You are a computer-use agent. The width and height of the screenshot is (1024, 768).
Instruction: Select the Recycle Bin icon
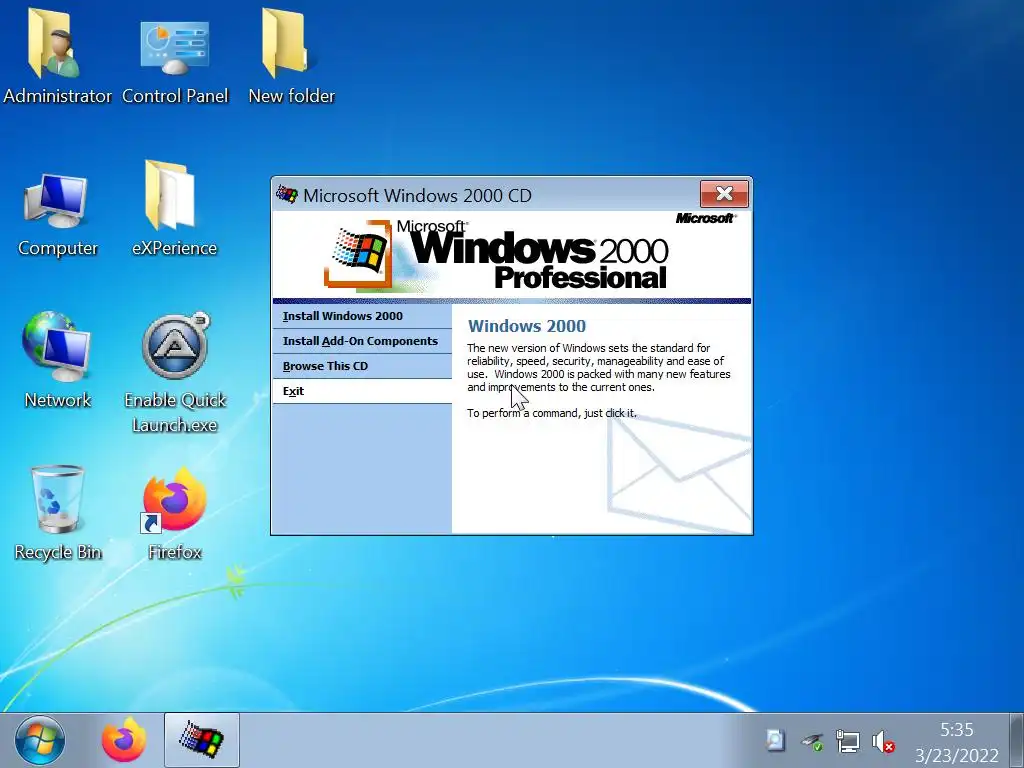click(x=57, y=513)
